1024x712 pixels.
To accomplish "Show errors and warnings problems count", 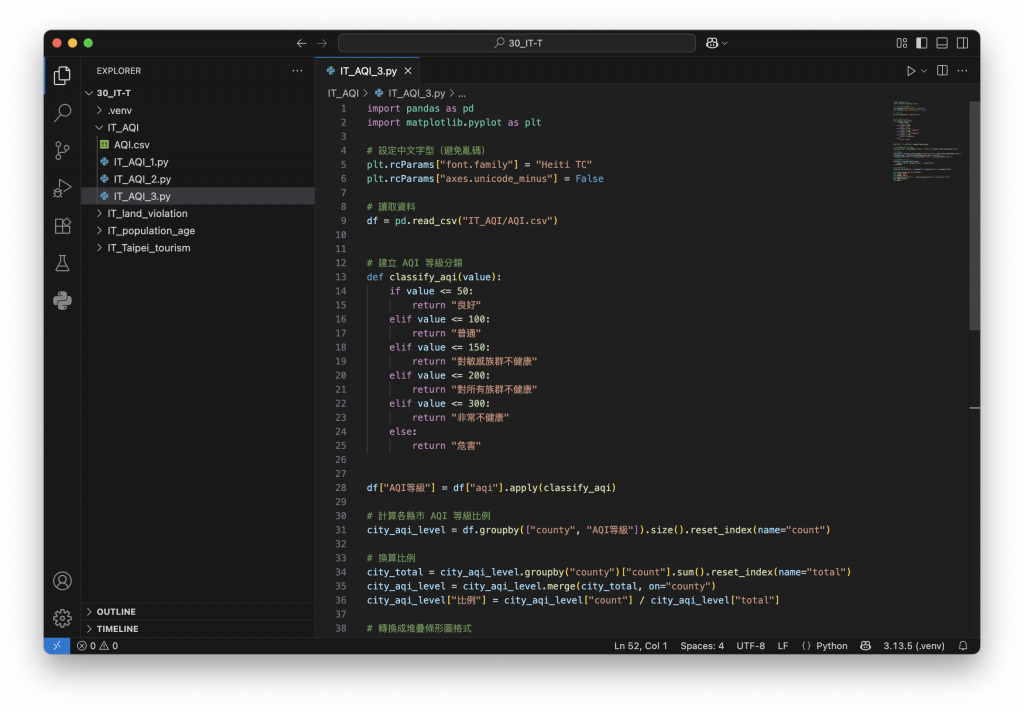I will 97,645.
